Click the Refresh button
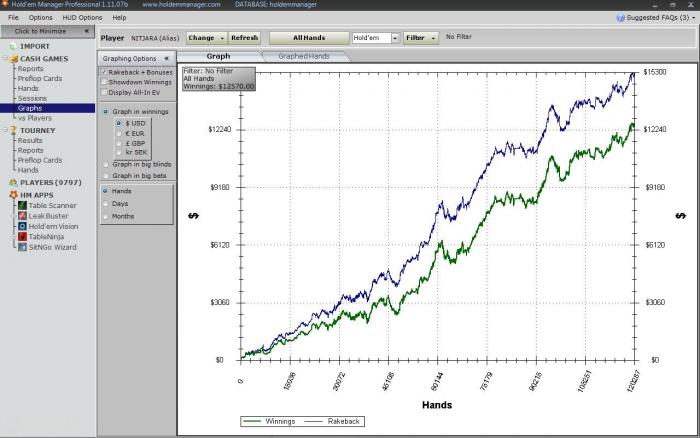Viewport: 700px width, 438px height. click(x=245, y=38)
